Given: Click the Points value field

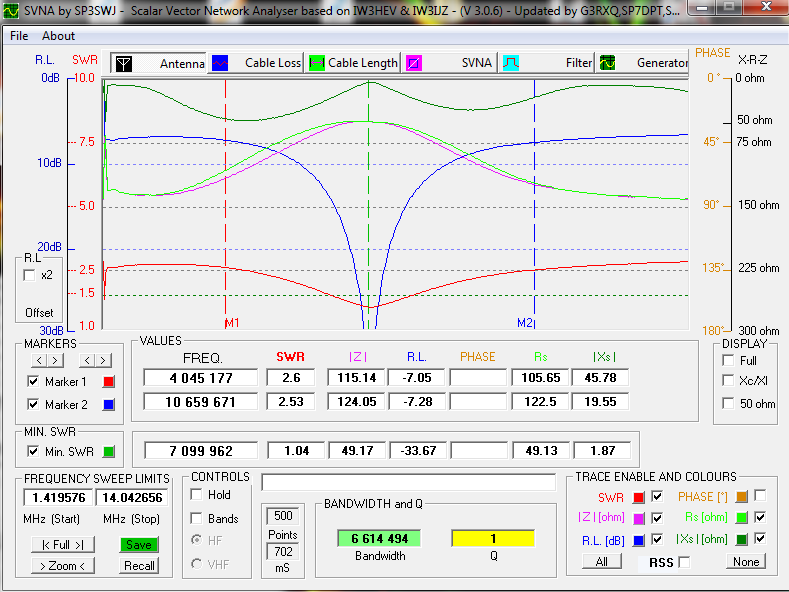Looking at the screenshot, I should pos(283,516).
